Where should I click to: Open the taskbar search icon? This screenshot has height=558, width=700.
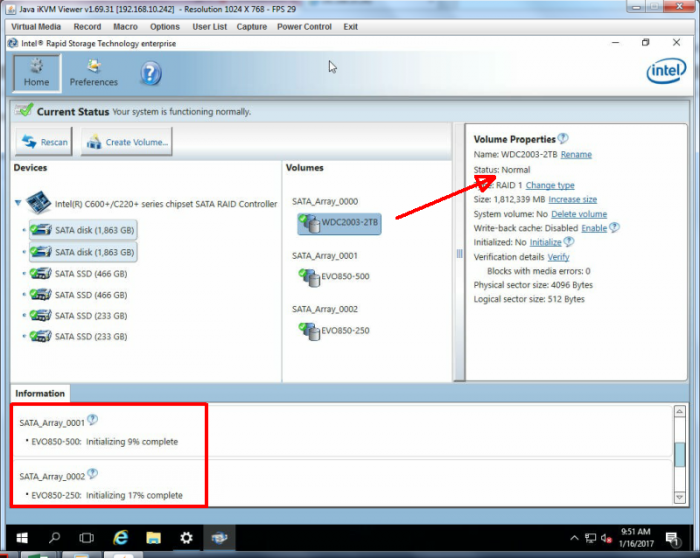[x=54, y=537]
